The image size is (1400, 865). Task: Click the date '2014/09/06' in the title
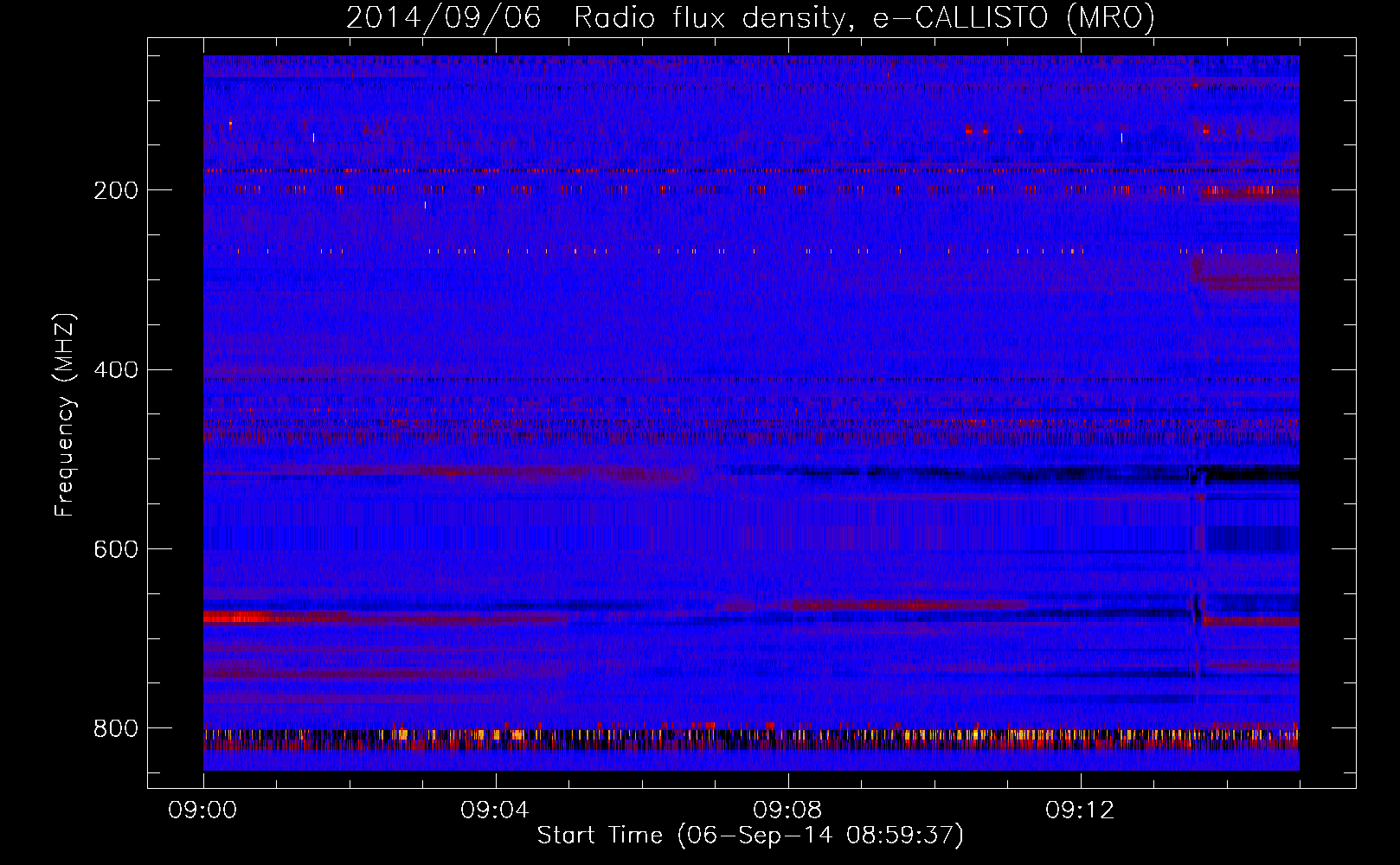[x=443, y=18]
